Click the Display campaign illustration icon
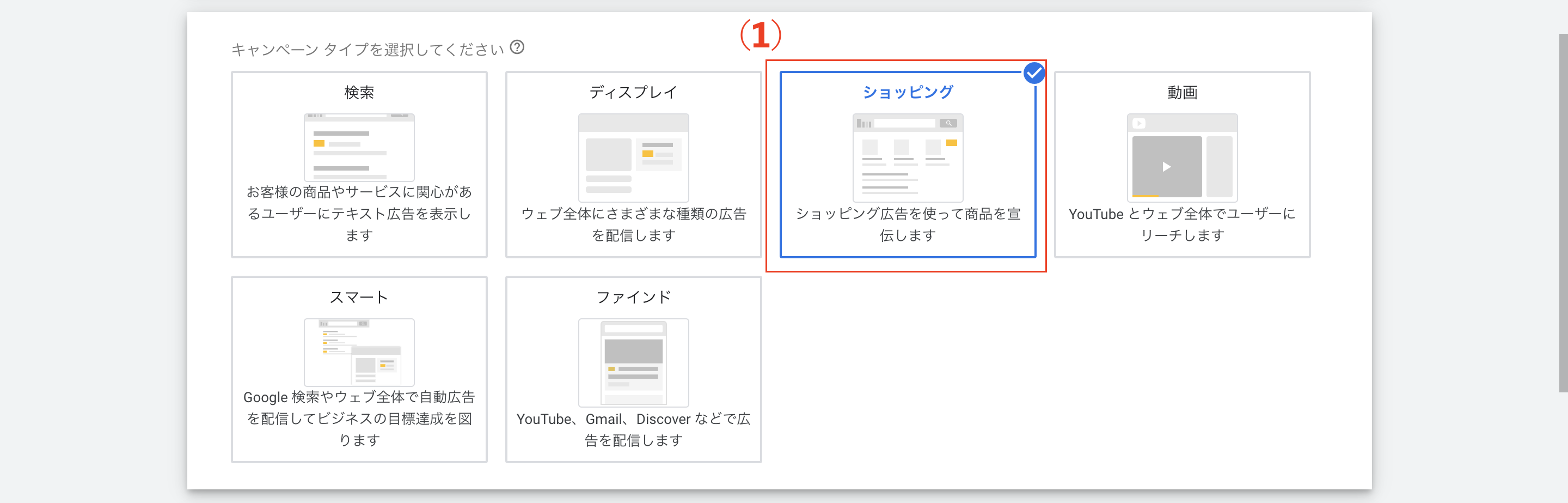This screenshot has width=1568, height=503. (633, 157)
